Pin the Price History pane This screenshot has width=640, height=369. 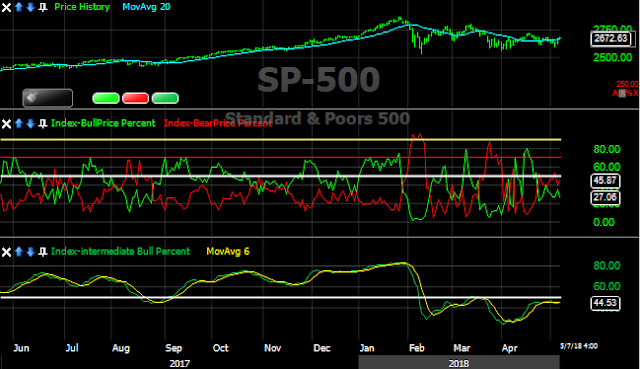pyautogui.click(x=42, y=7)
